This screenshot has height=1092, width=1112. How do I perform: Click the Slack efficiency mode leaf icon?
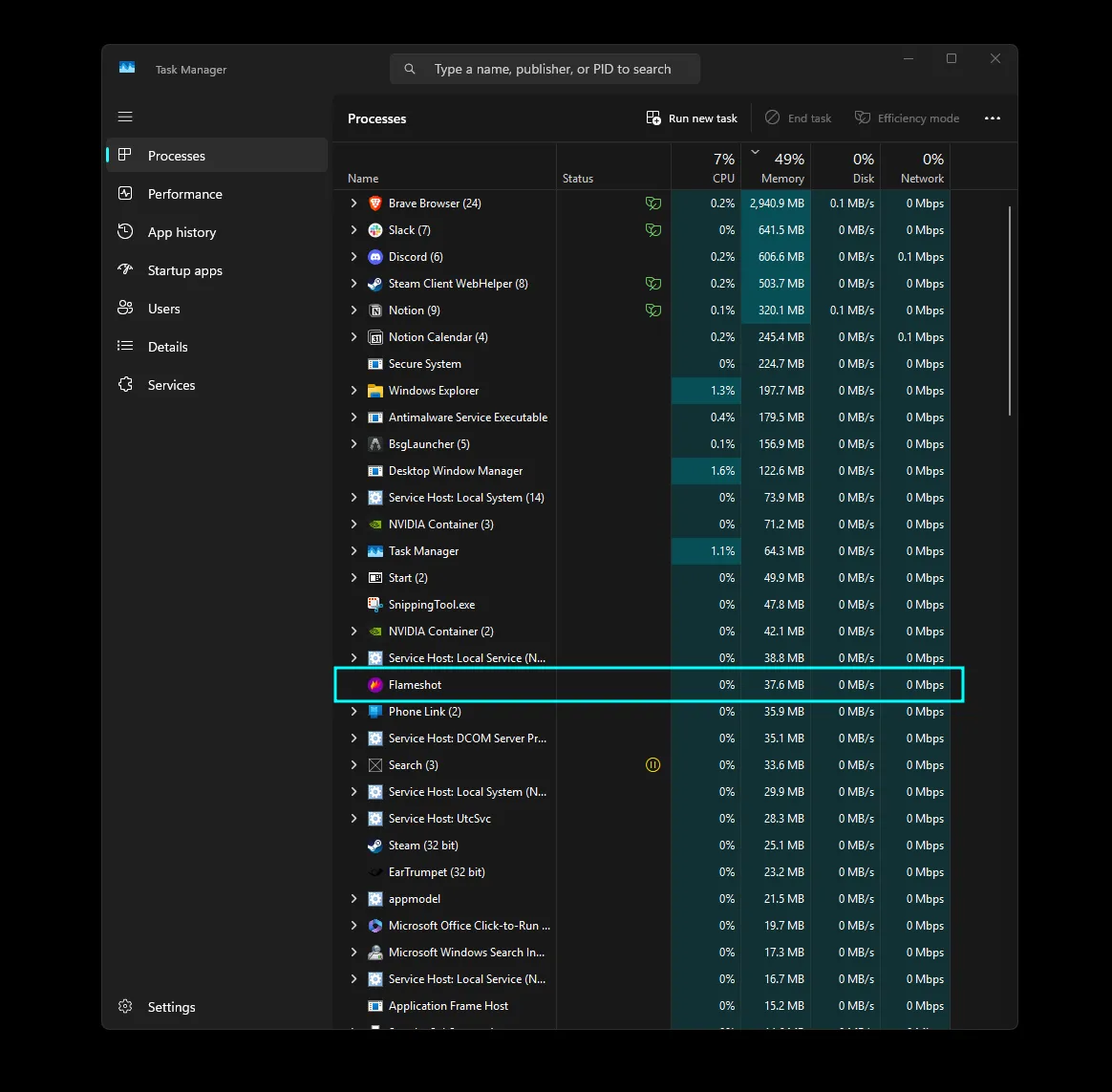coord(653,230)
